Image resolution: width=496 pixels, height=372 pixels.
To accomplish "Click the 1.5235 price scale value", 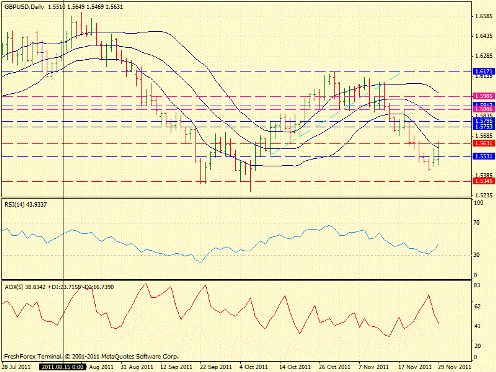I will 484,195.
